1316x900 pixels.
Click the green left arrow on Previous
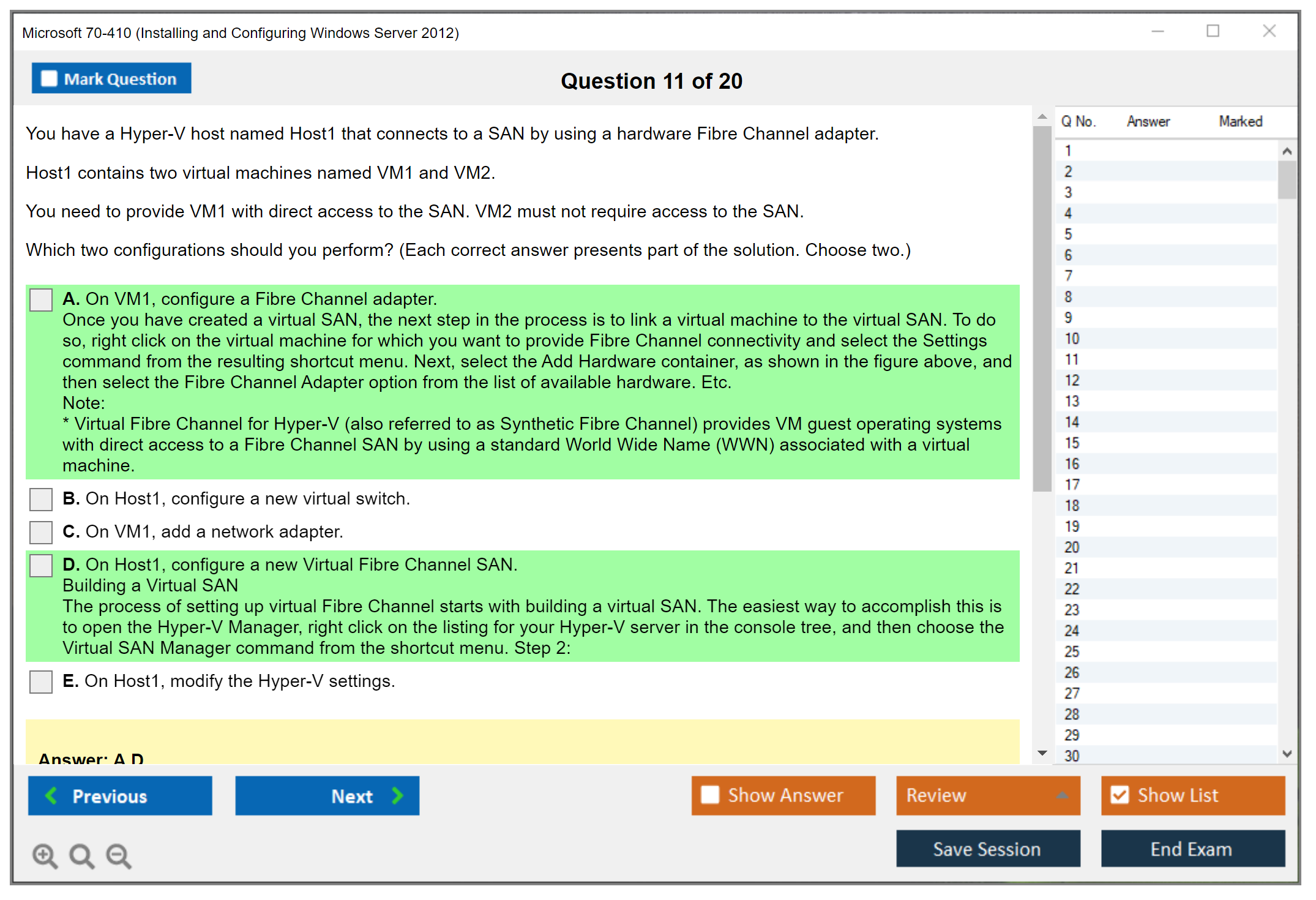(x=51, y=795)
